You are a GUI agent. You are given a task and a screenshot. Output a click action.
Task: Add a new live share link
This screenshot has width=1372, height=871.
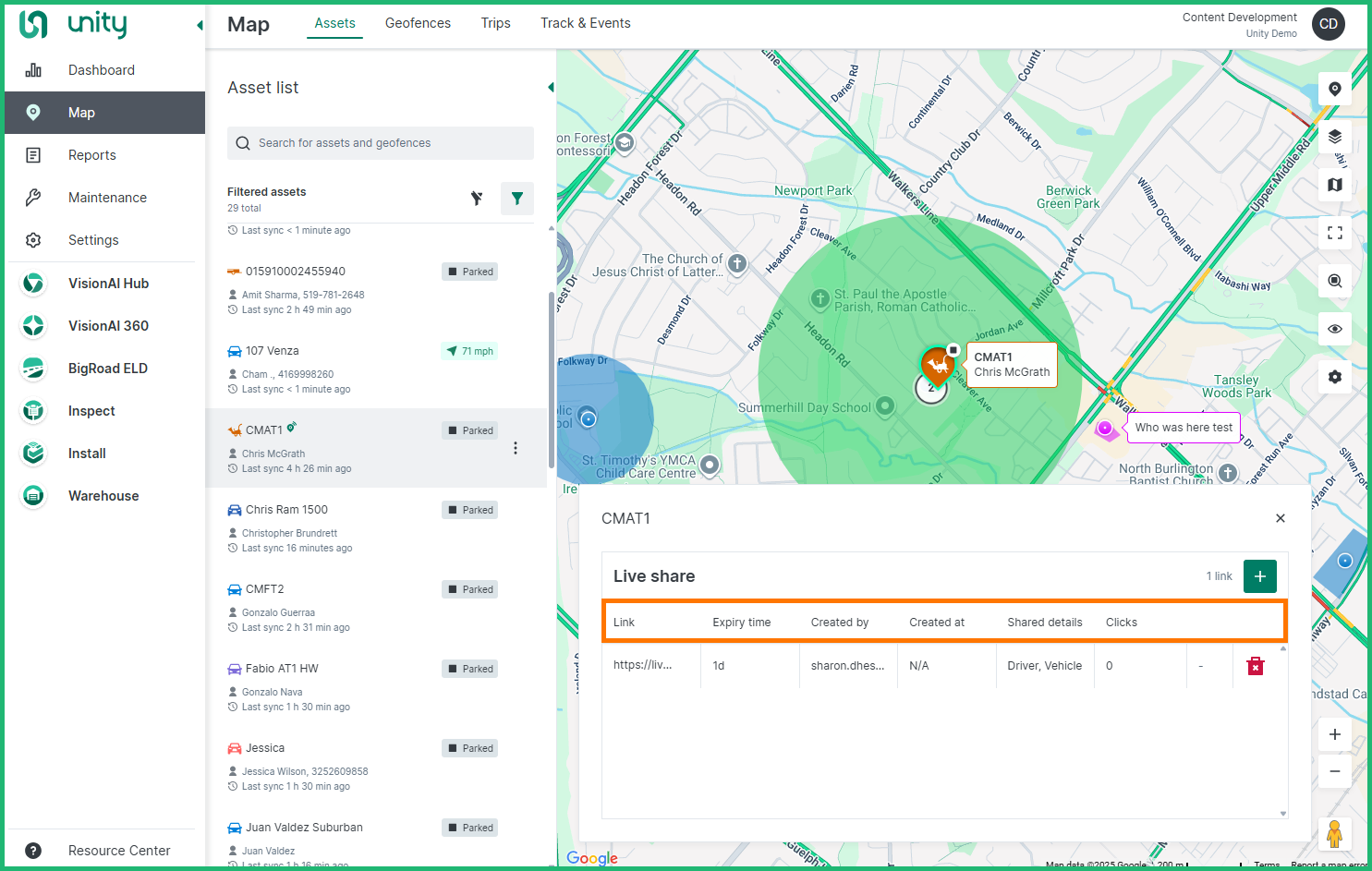pos(1259,576)
